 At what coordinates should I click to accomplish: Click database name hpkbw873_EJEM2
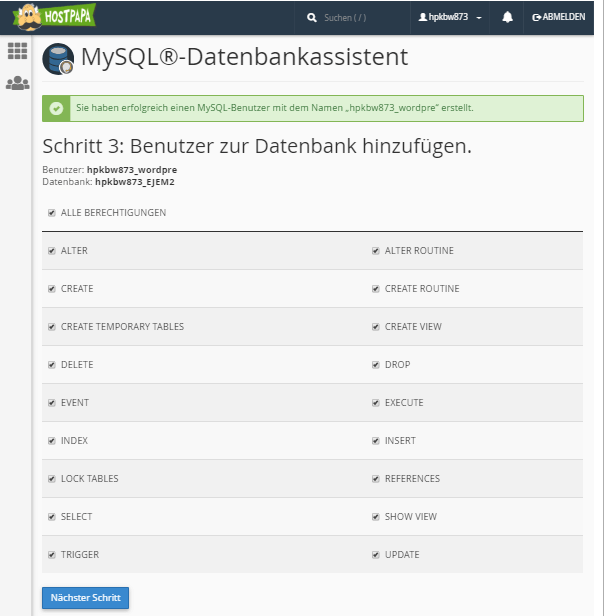[135, 182]
